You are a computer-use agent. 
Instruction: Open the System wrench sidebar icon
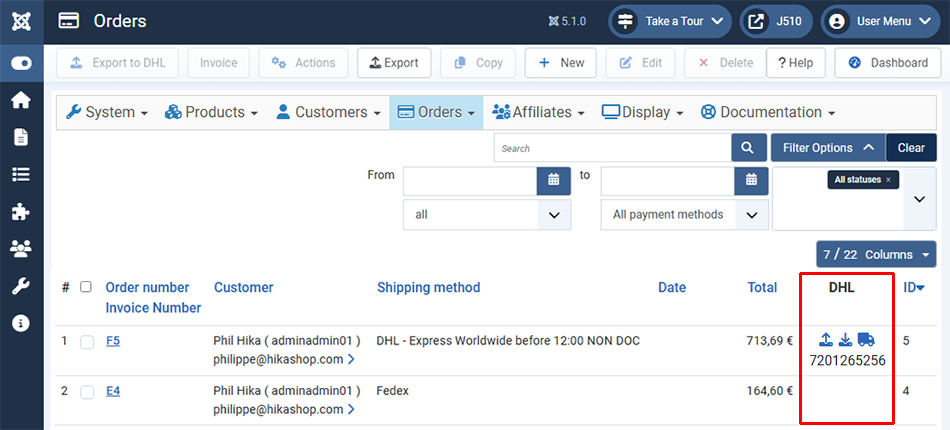pos(21,286)
